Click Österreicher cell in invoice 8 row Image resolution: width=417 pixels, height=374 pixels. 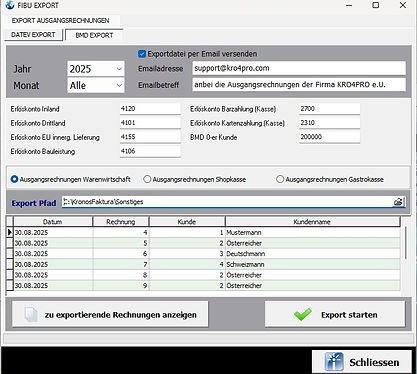313,275
